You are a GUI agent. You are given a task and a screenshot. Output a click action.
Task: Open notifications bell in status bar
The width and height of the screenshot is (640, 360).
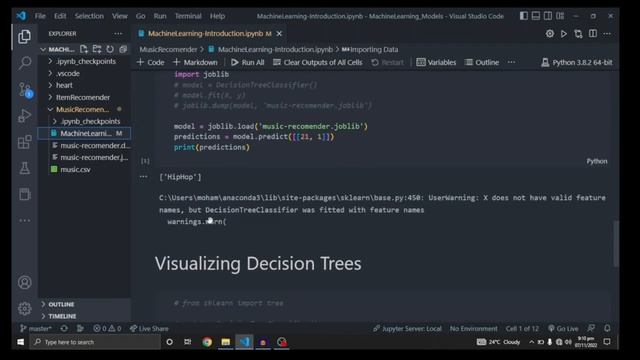[x=607, y=328]
